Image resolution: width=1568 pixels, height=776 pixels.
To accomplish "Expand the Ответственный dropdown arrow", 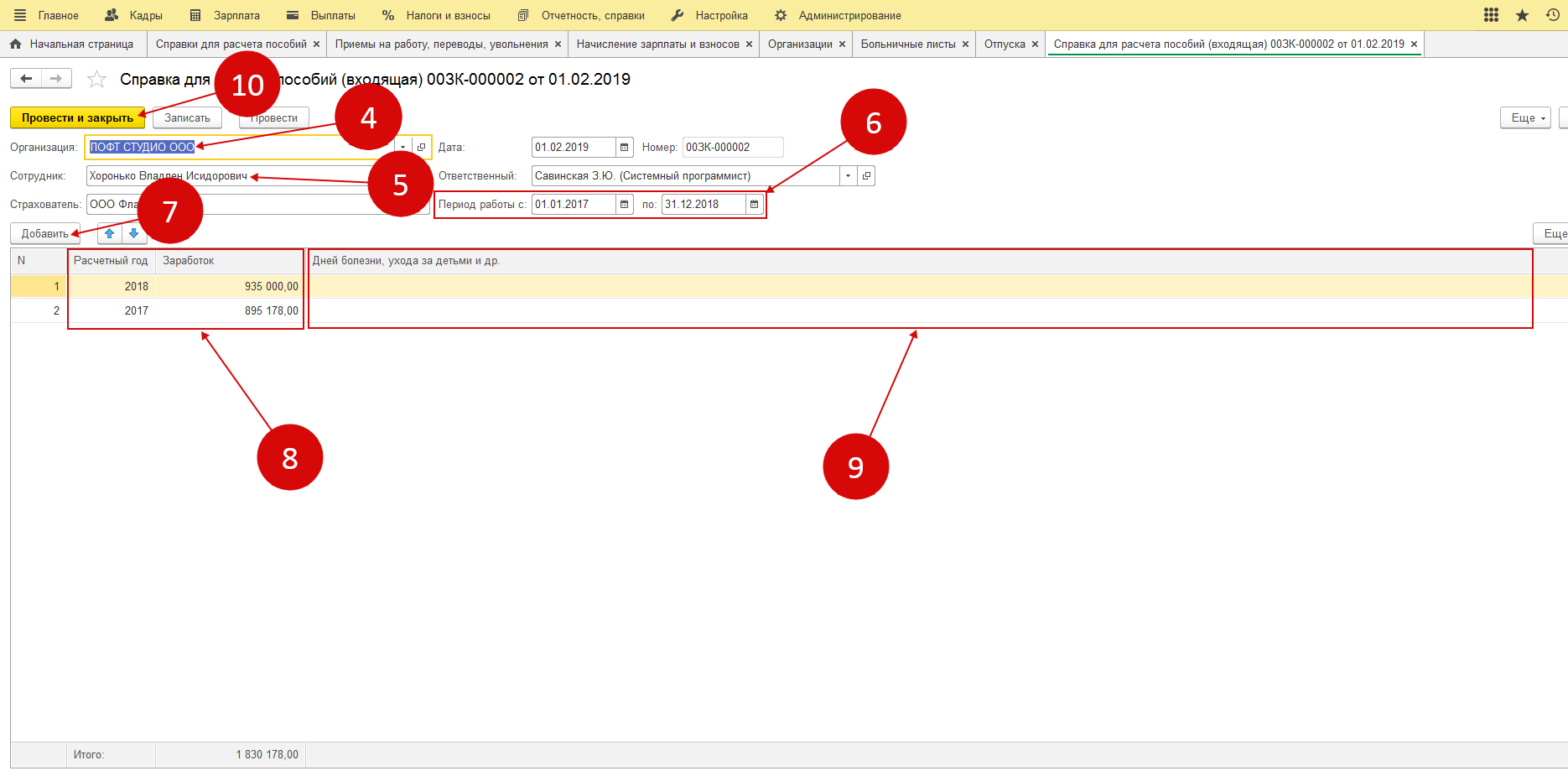I will coord(849,176).
